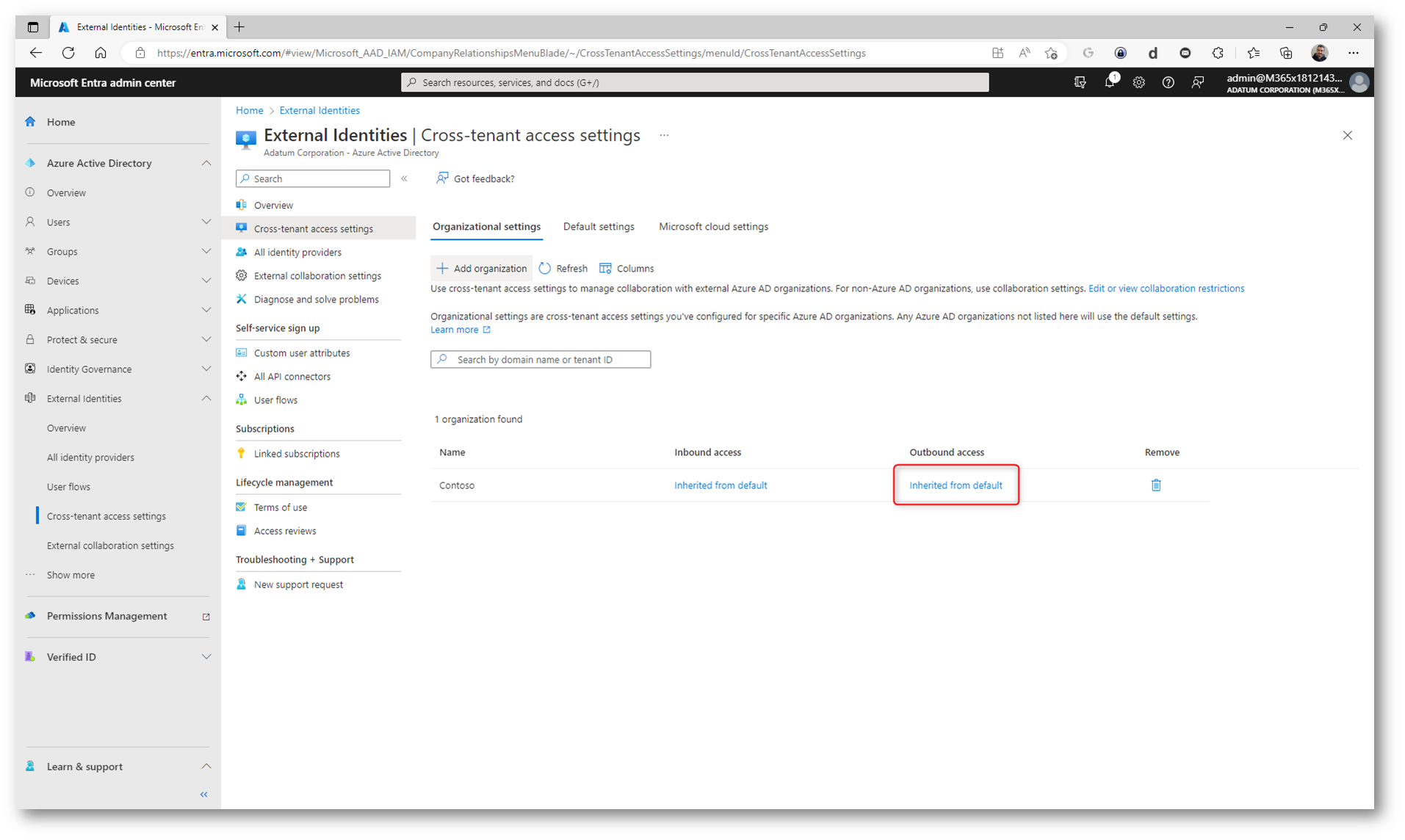
Task: Collapse the Azure Active Directory section
Action: [206, 163]
